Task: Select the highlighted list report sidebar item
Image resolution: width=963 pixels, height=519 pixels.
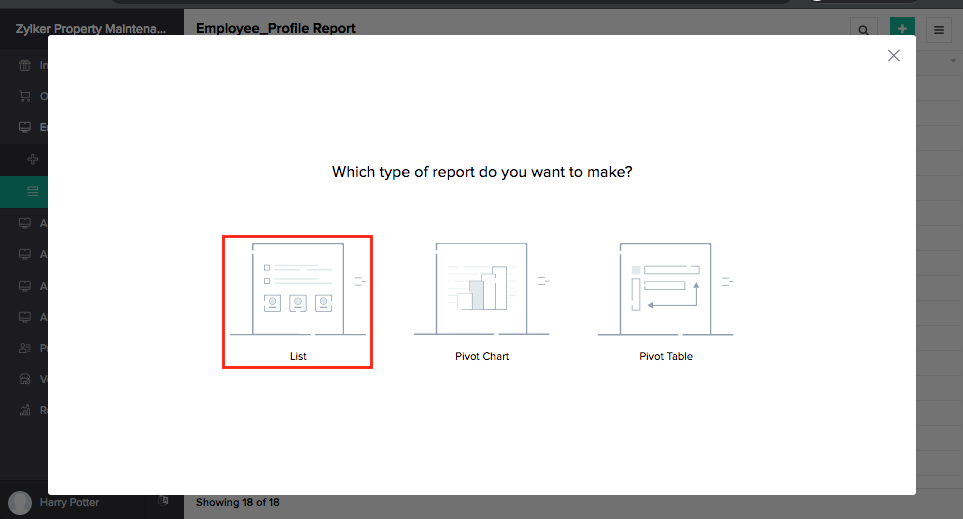Action: pos(24,192)
